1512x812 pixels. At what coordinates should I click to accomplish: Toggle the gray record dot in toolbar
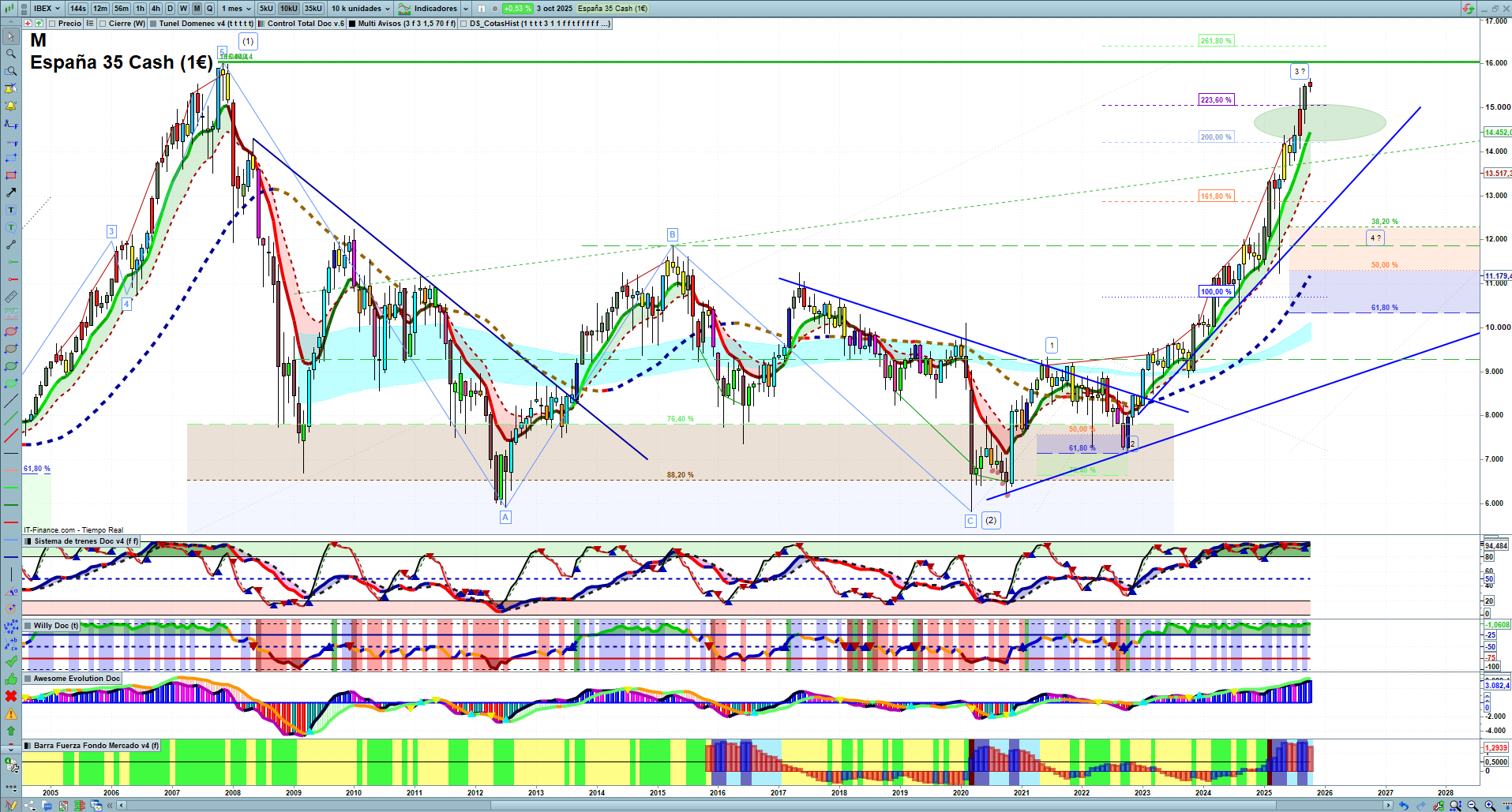pos(495,9)
